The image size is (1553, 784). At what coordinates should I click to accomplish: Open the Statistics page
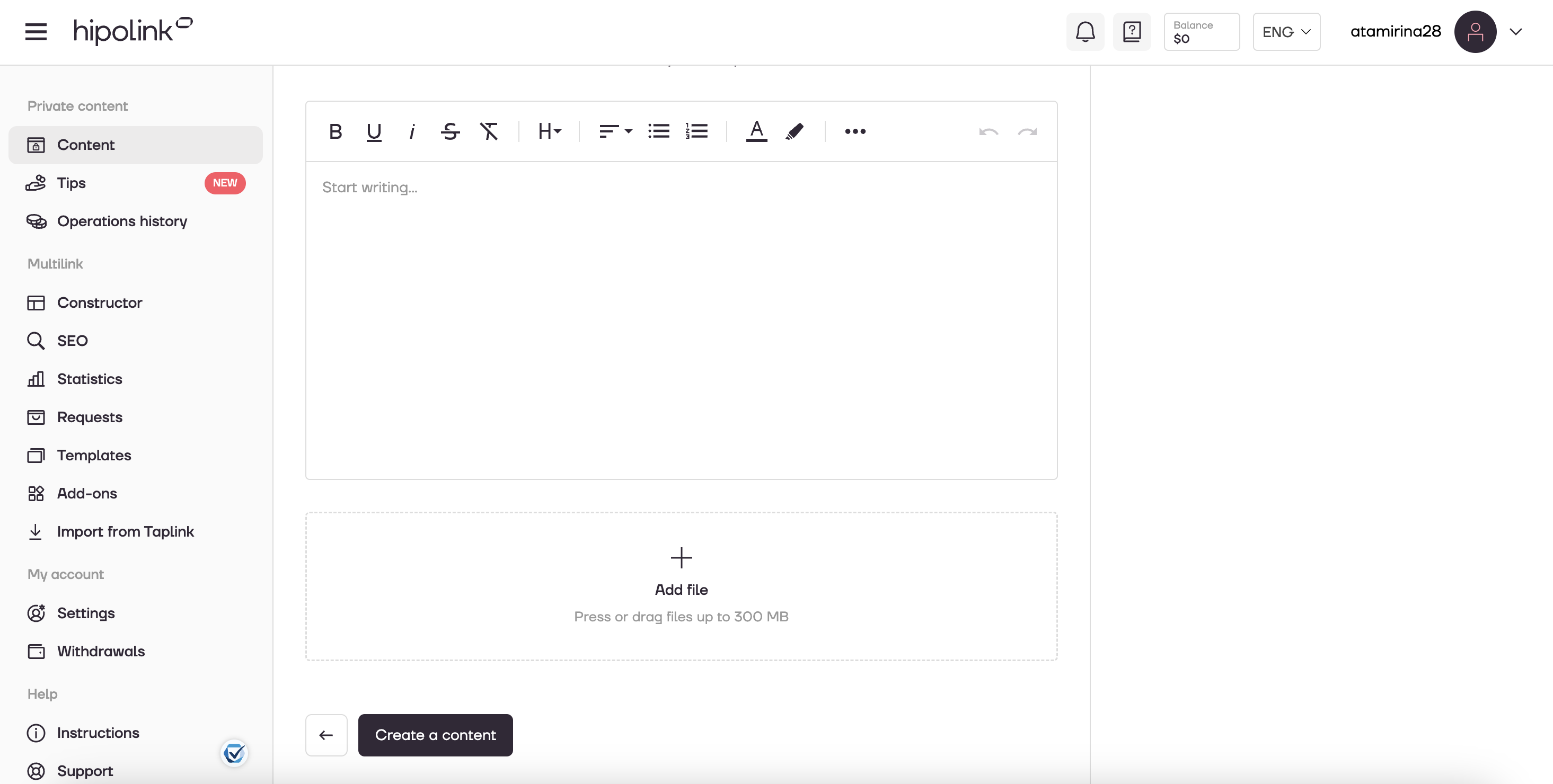(136, 378)
